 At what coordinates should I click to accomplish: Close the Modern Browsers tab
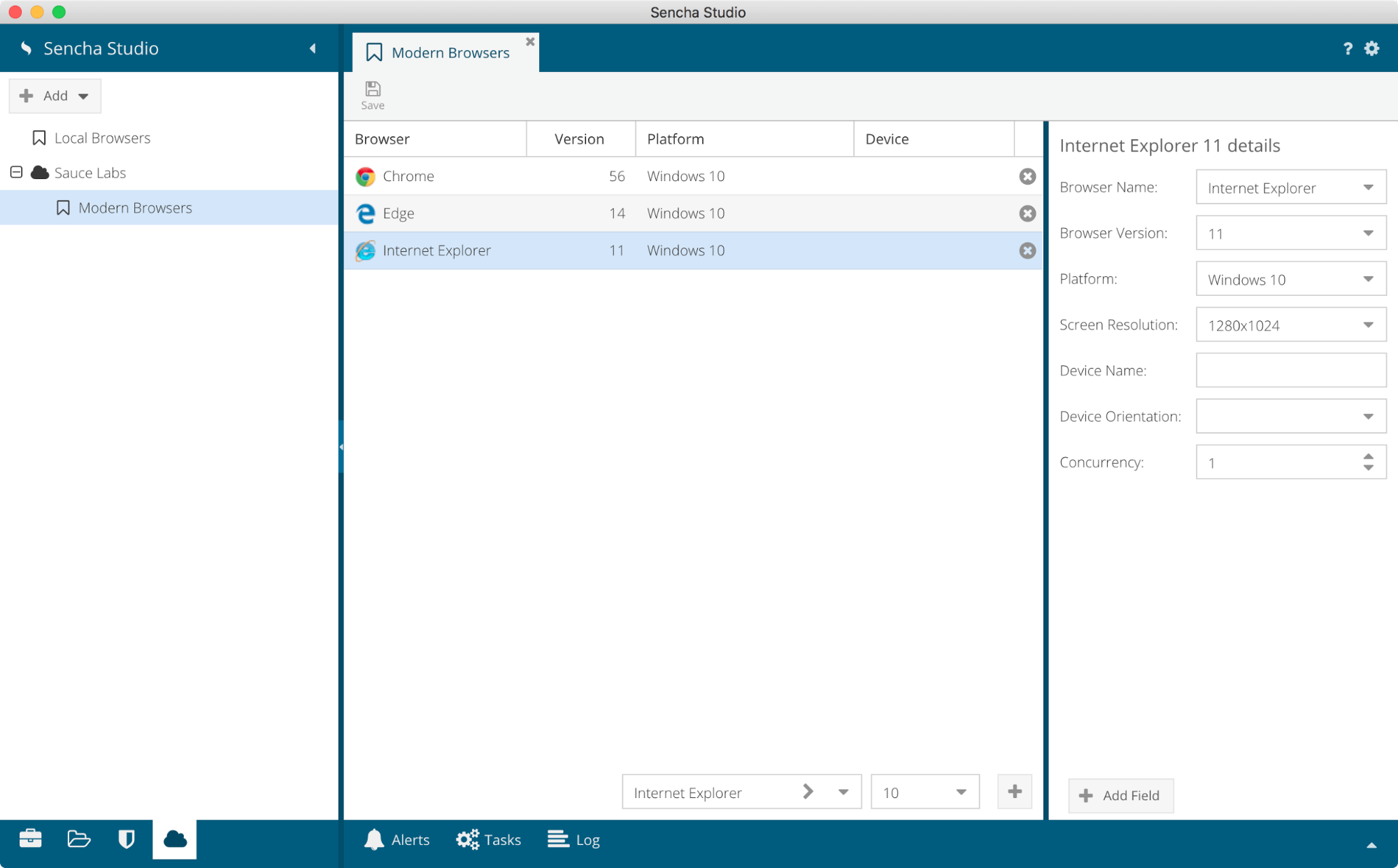point(530,41)
